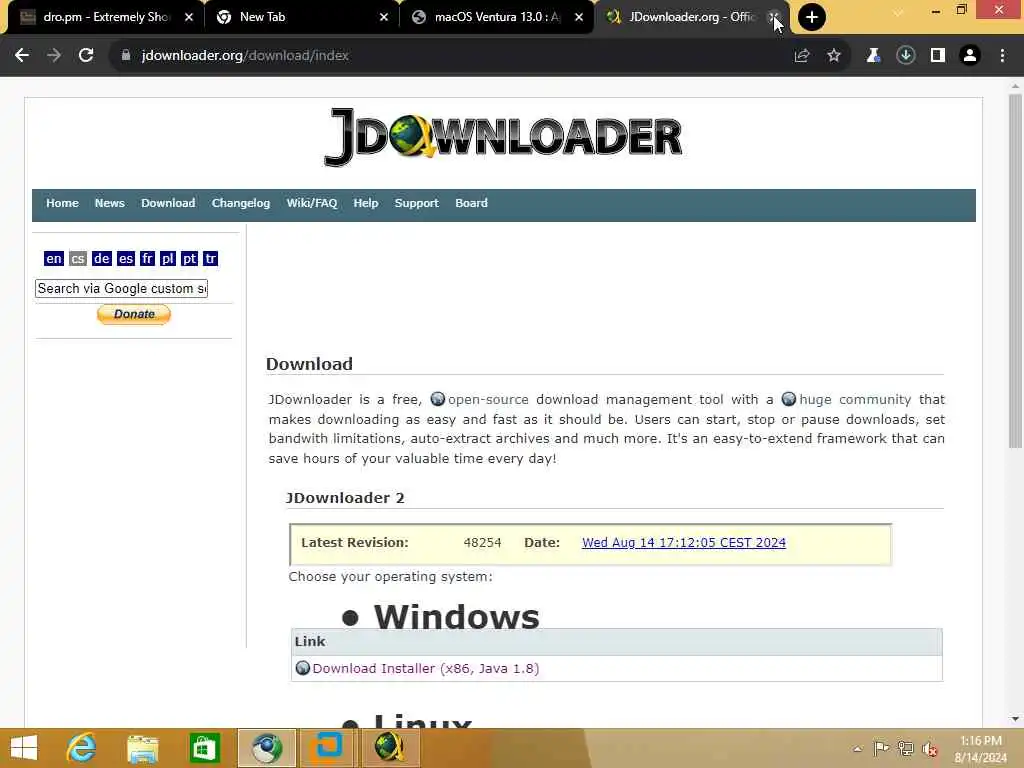Open the Windows Start button

coord(24,748)
